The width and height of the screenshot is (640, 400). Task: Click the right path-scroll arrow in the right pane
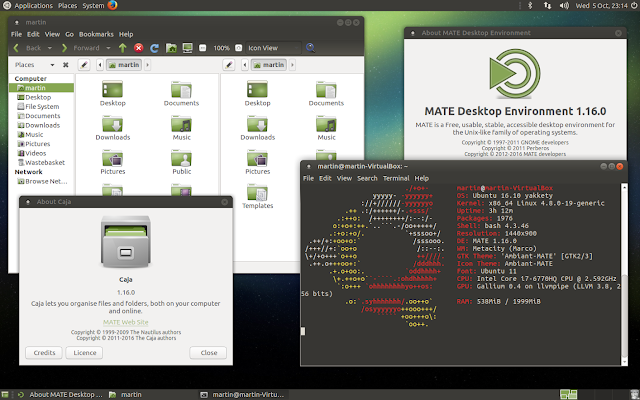(x=292, y=65)
